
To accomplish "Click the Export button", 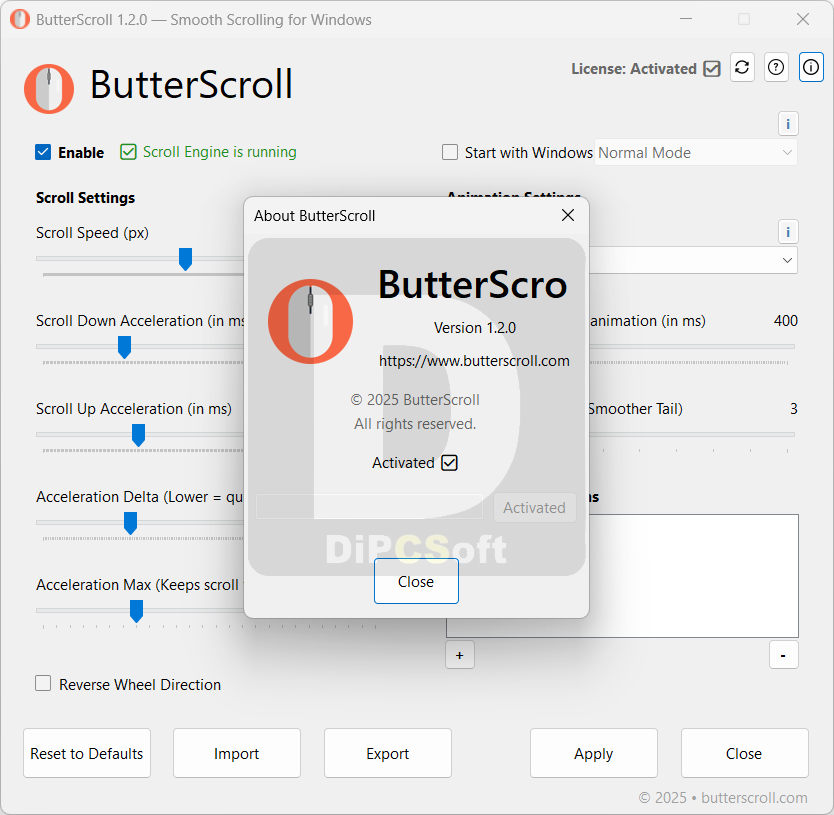I will click(388, 753).
